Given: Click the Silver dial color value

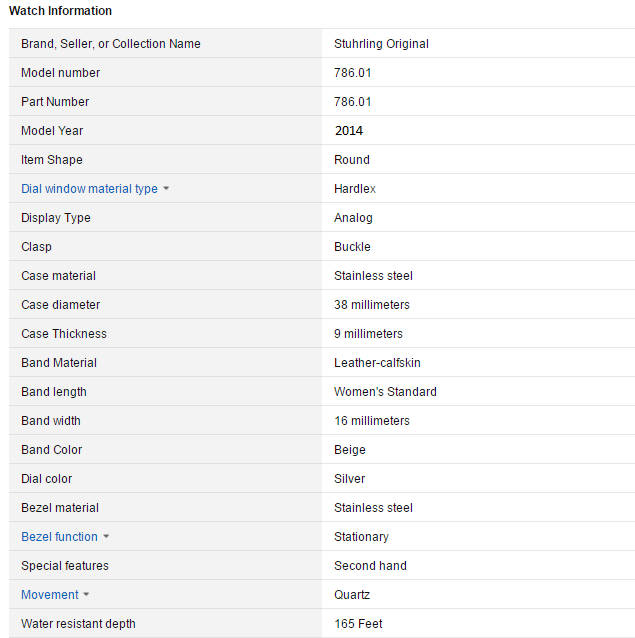Looking at the screenshot, I should pyautogui.click(x=350, y=479).
